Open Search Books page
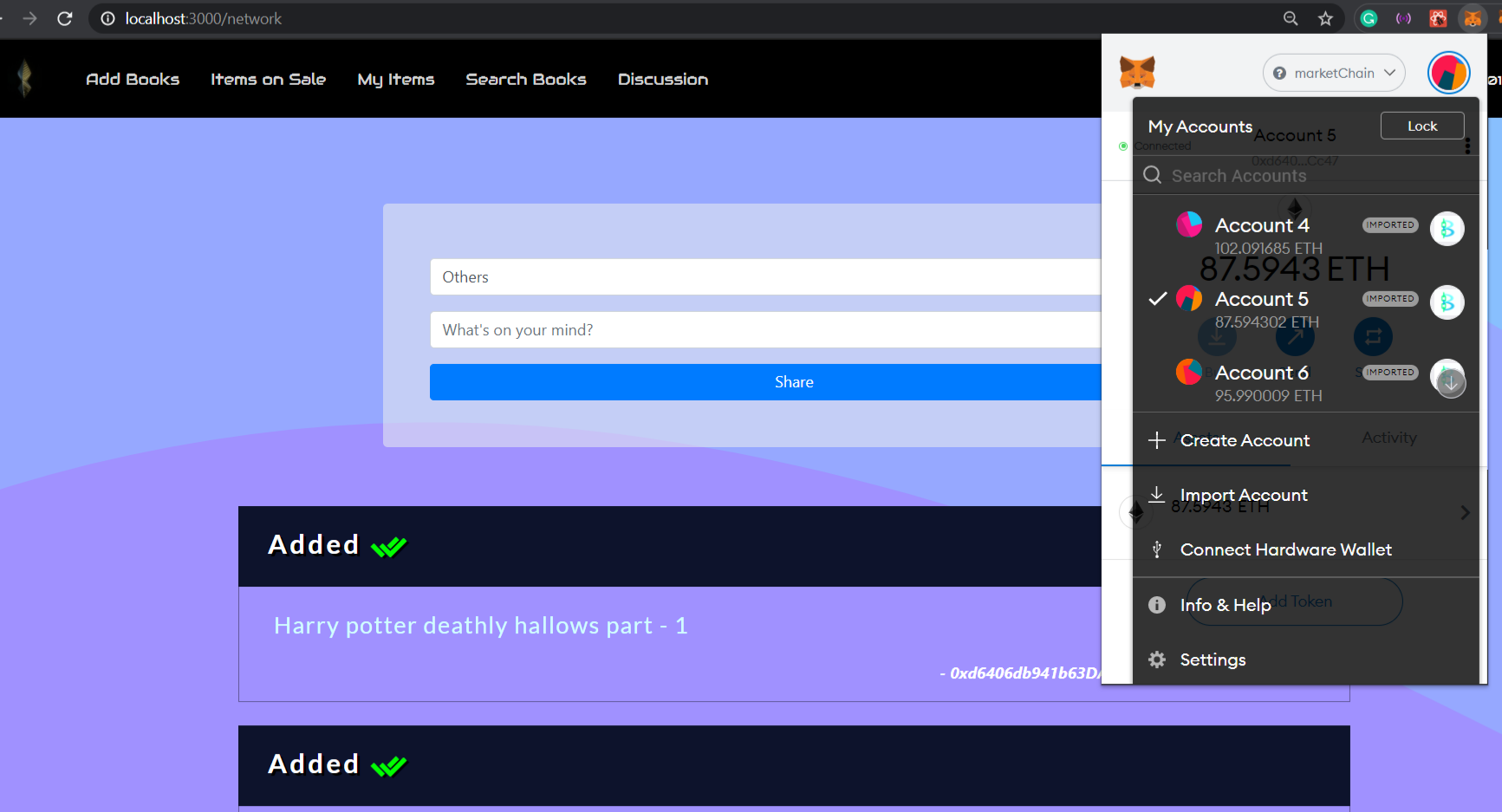The height and width of the screenshot is (812, 1502). click(526, 79)
